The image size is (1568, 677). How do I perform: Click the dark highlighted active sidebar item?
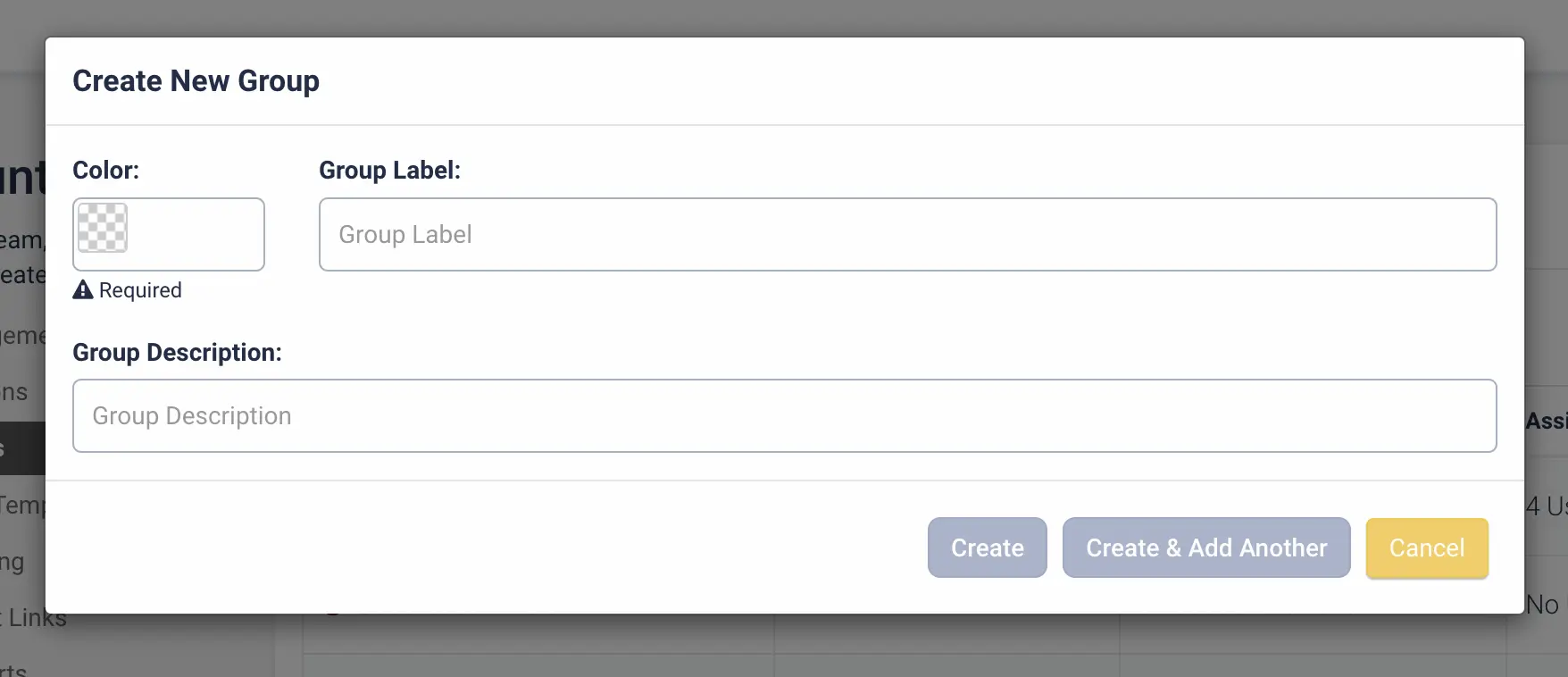(22, 448)
